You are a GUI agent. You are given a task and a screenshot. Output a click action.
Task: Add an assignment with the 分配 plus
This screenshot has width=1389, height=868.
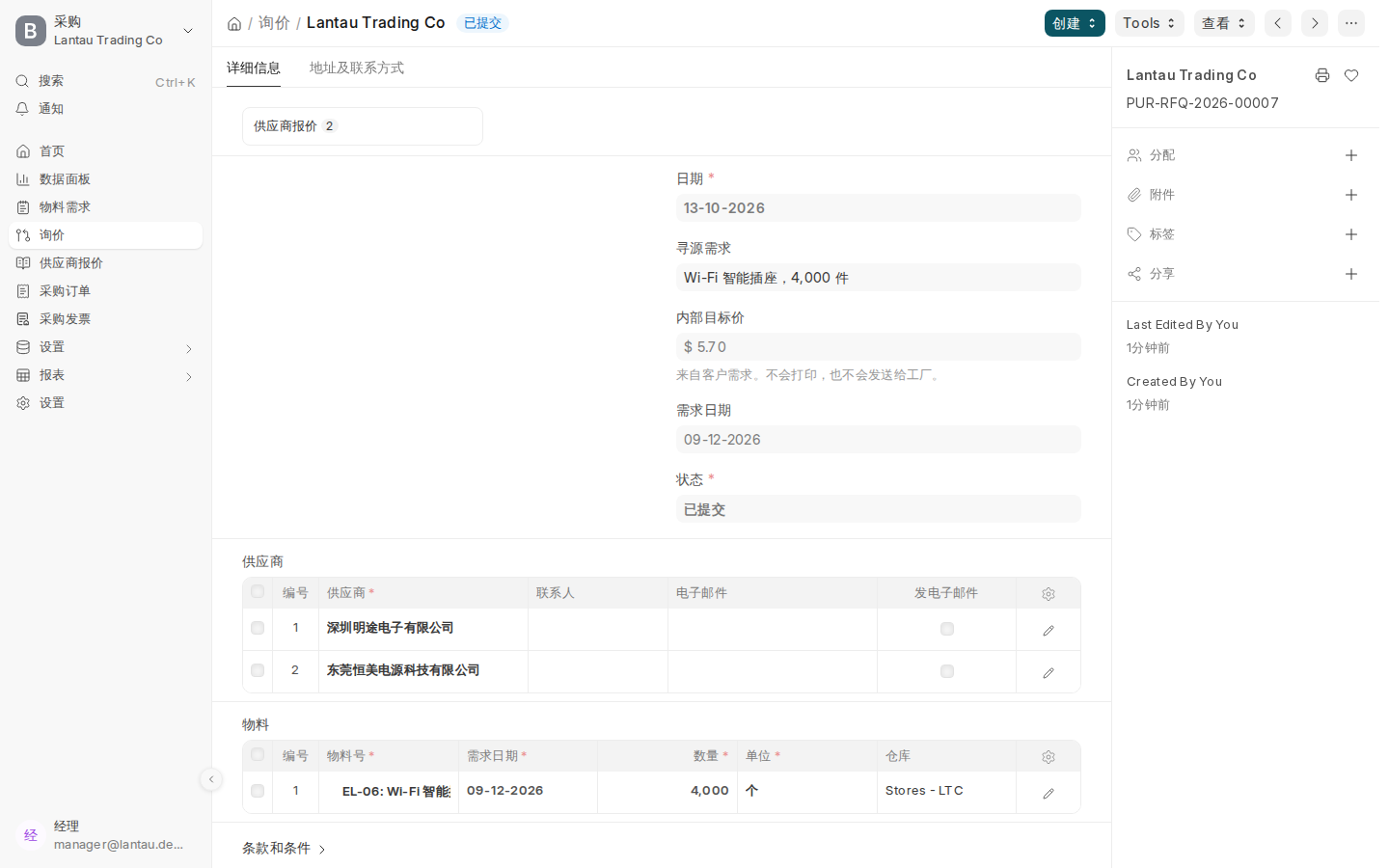click(x=1351, y=155)
